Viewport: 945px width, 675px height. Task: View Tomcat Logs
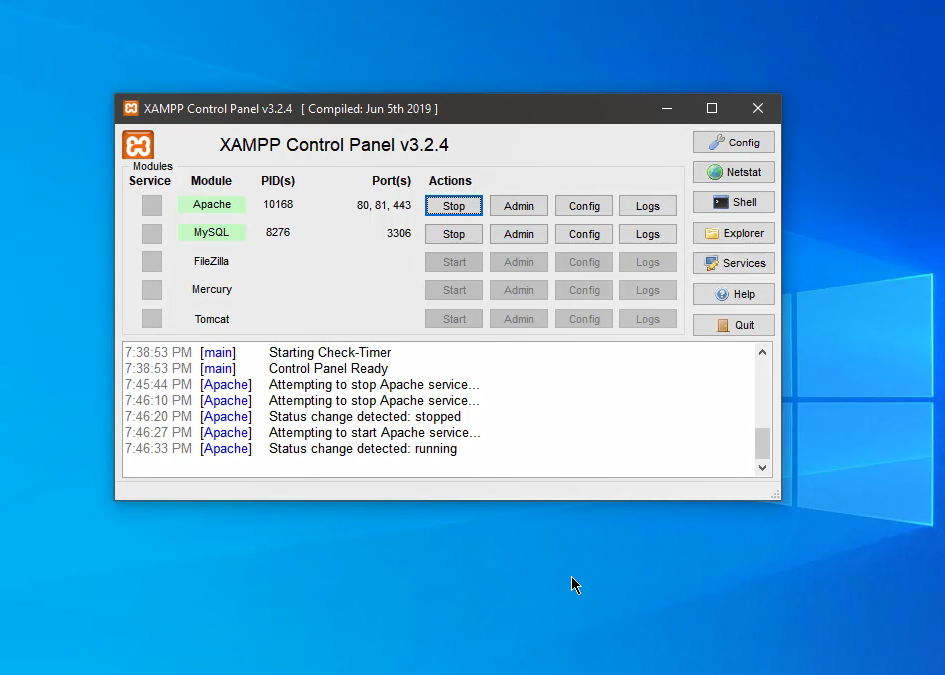648,319
